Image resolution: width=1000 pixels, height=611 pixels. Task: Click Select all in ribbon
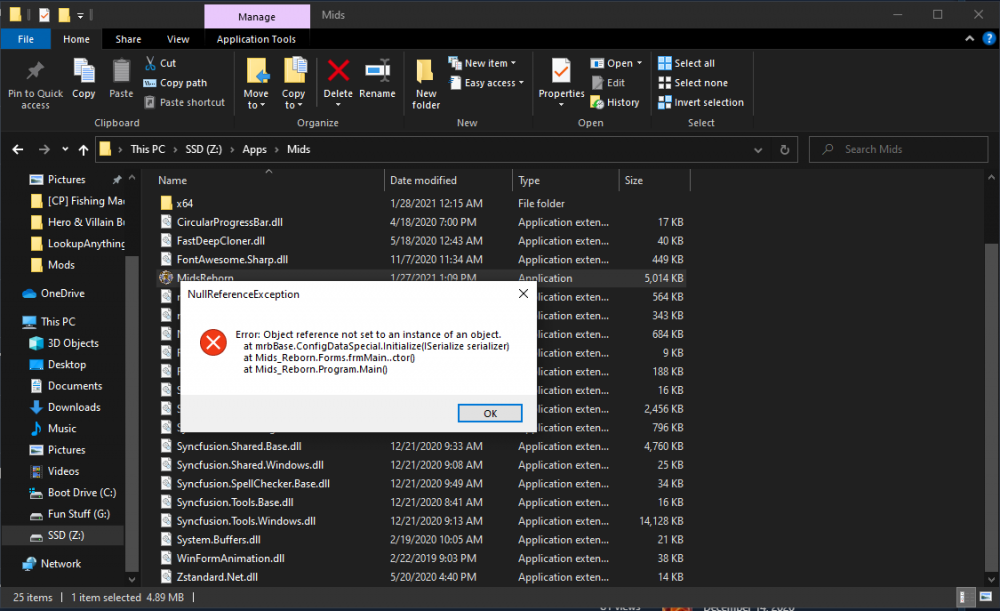(687, 63)
